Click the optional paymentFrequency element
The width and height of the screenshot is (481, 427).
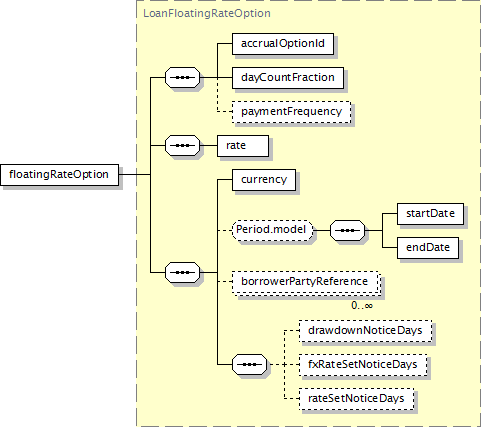[x=291, y=112]
